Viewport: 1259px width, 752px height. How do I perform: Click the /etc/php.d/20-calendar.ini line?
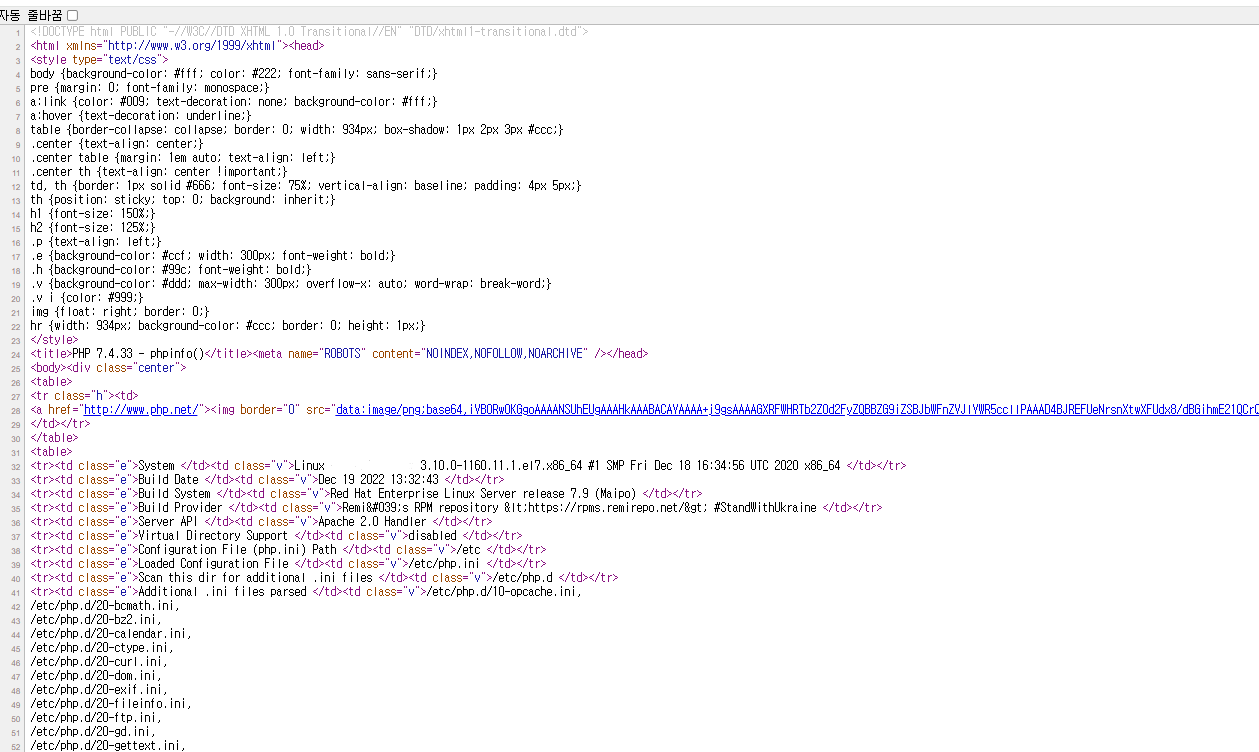pos(111,634)
